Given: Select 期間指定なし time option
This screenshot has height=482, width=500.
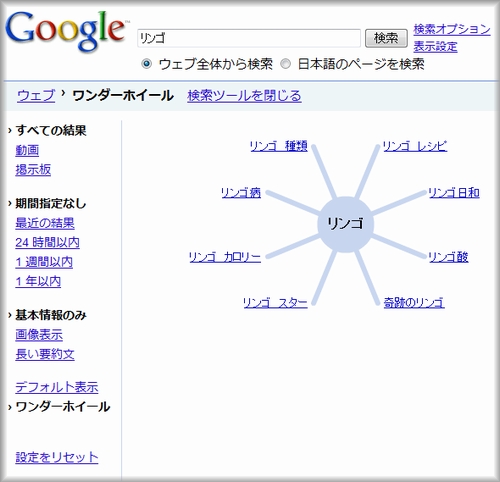Looking at the screenshot, I should point(51,203).
